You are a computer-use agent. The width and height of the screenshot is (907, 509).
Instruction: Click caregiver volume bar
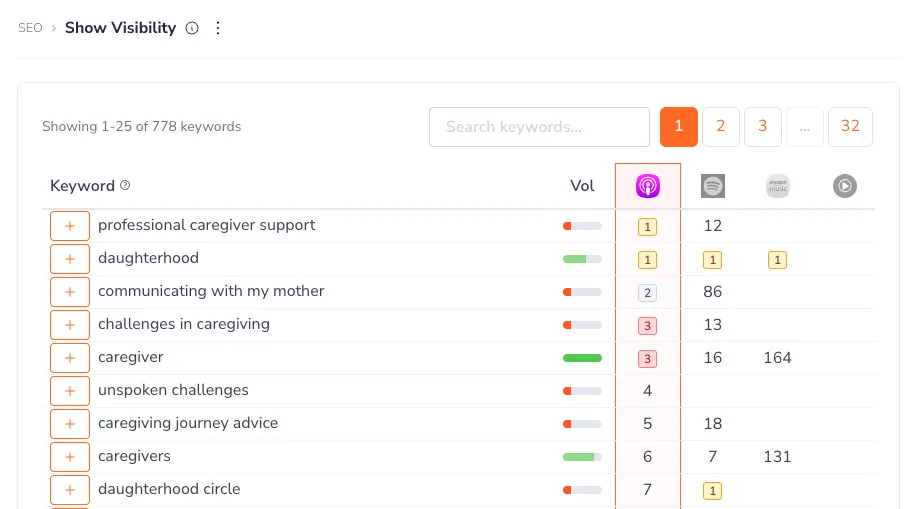[582, 358]
